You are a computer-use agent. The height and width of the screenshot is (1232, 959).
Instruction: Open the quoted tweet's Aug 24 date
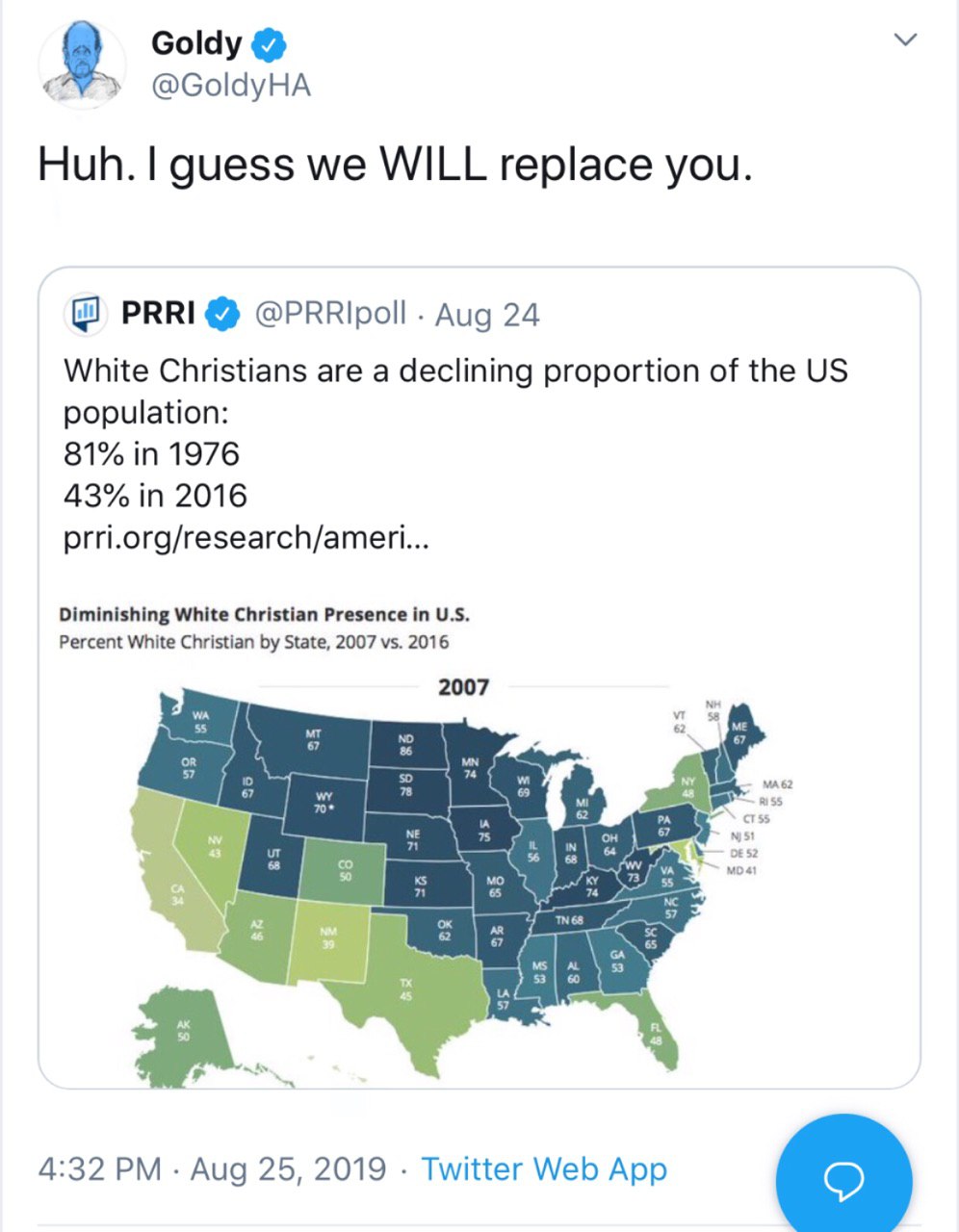coord(487,315)
